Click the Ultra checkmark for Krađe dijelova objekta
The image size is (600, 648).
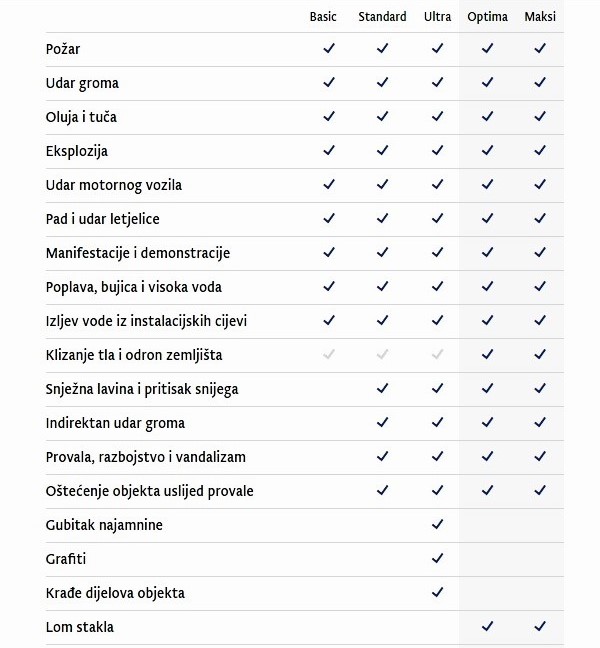click(x=437, y=592)
